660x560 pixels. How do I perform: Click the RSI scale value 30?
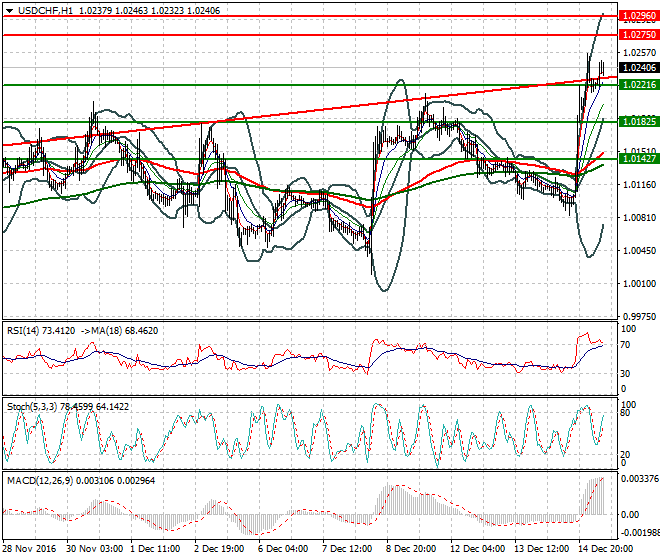626,373
